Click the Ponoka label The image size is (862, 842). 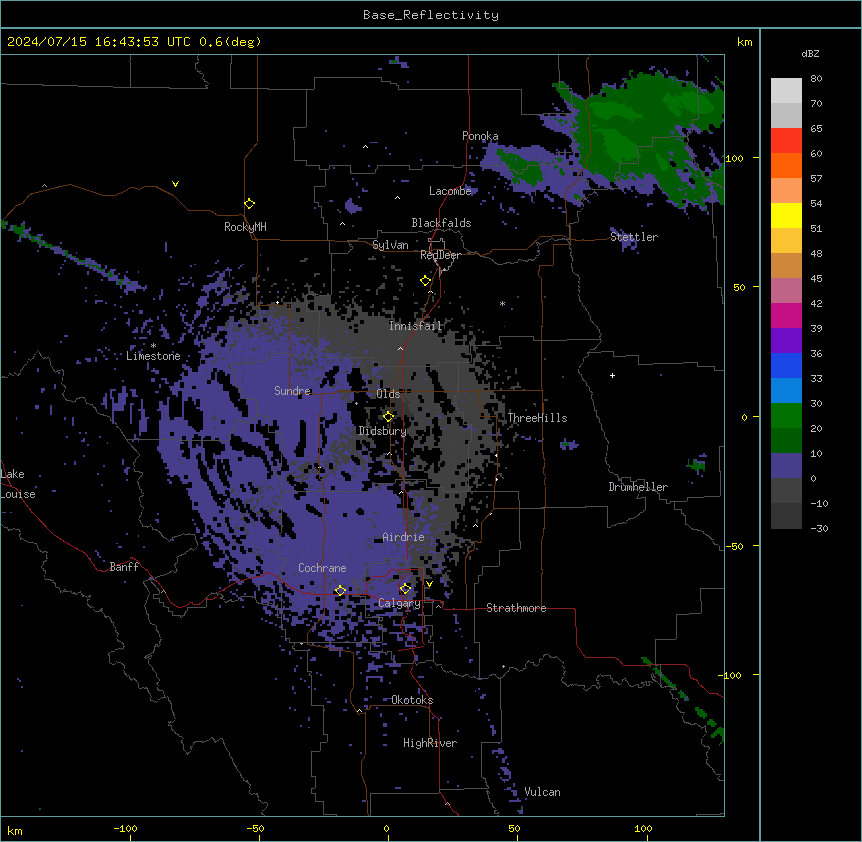point(480,136)
